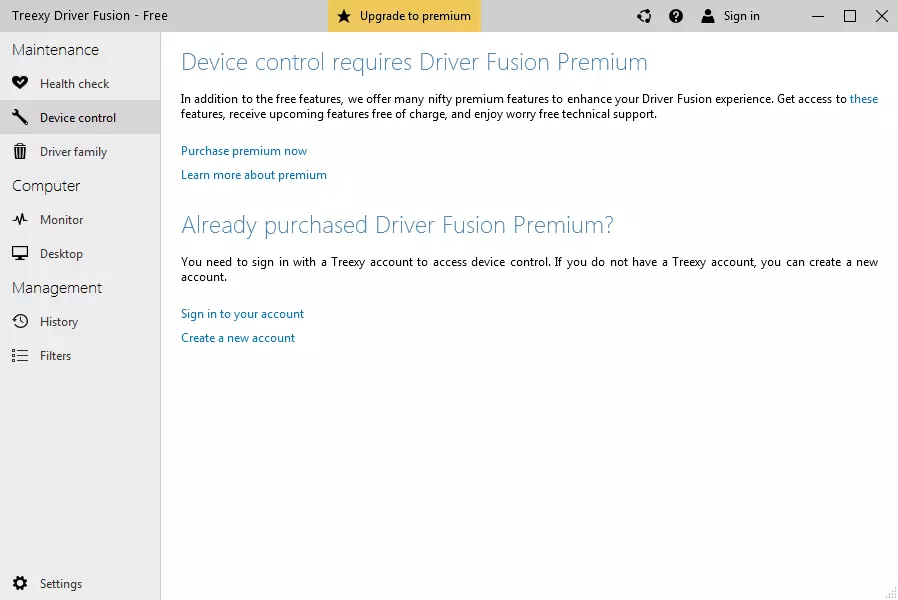Open Settings in the sidebar

[80, 583]
